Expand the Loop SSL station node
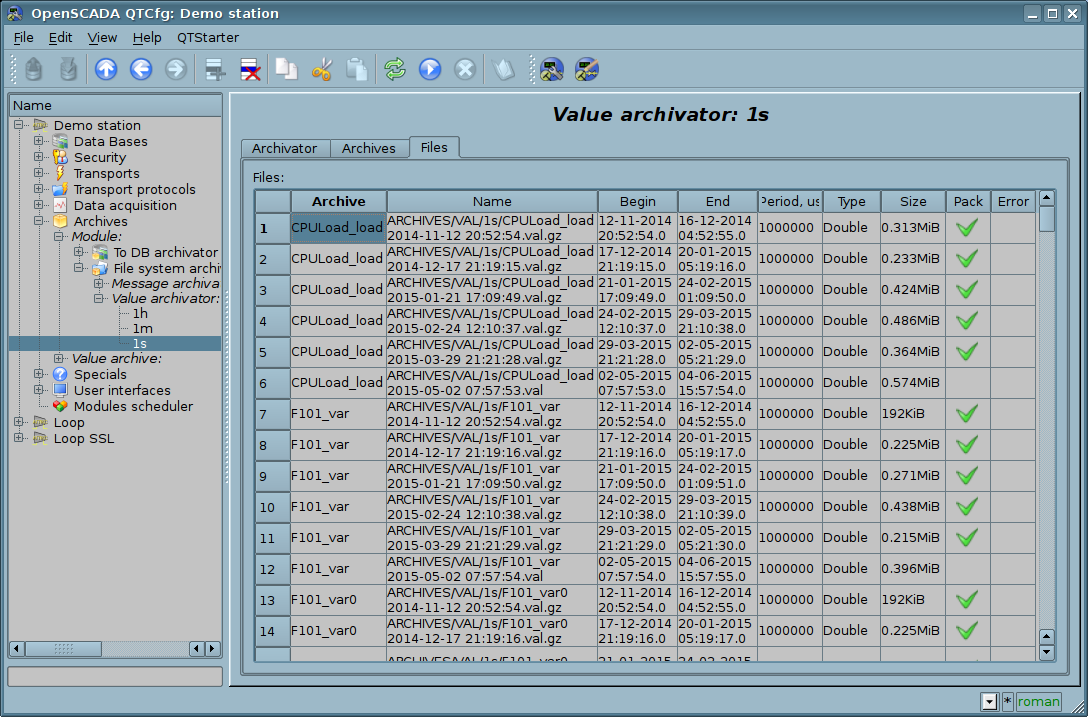Image resolution: width=1088 pixels, height=717 pixels. [19, 438]
